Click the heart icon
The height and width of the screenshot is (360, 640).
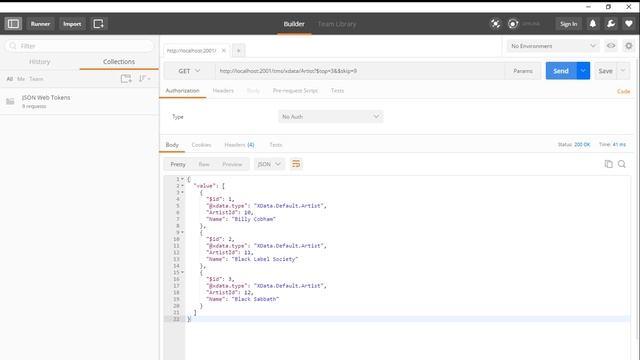click(629, 24)
